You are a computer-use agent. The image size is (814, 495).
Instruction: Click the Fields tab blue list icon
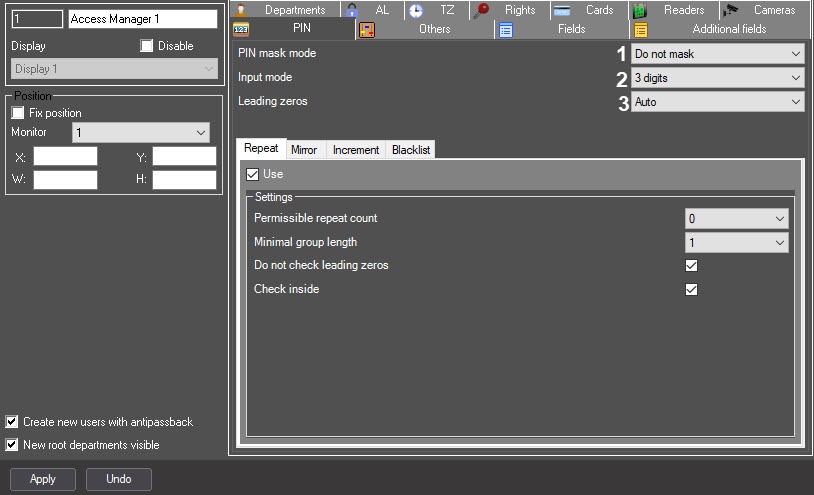(x=506, y=30)
